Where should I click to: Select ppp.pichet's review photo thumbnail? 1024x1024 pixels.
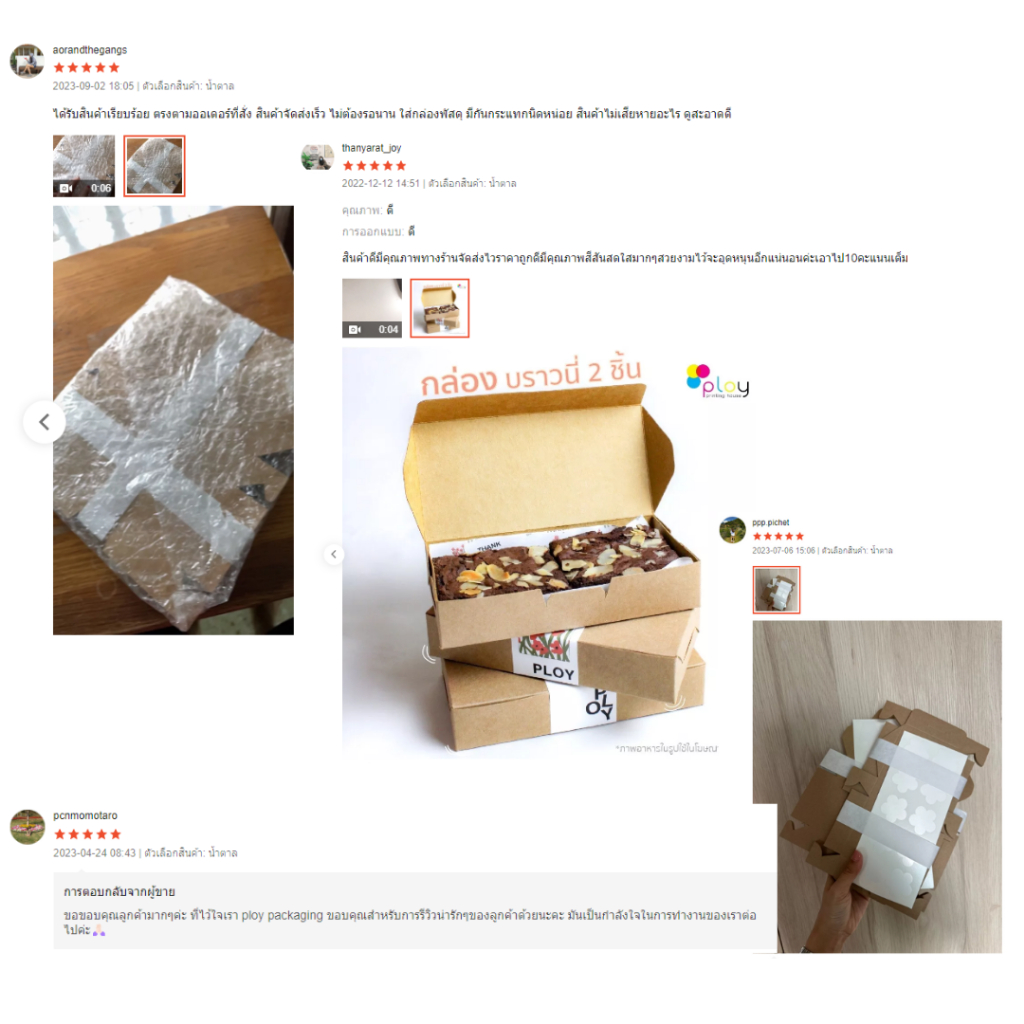[x=776, y=590]
